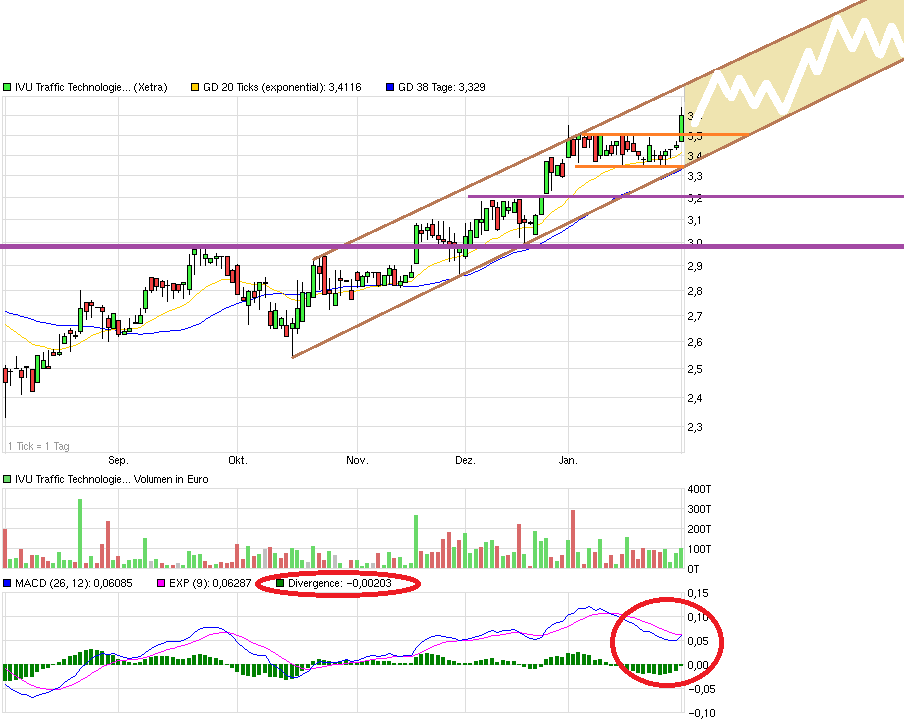Click the MACD value 0,06085 text
Screen dimensions: 904x721
(x=115, y=583)
